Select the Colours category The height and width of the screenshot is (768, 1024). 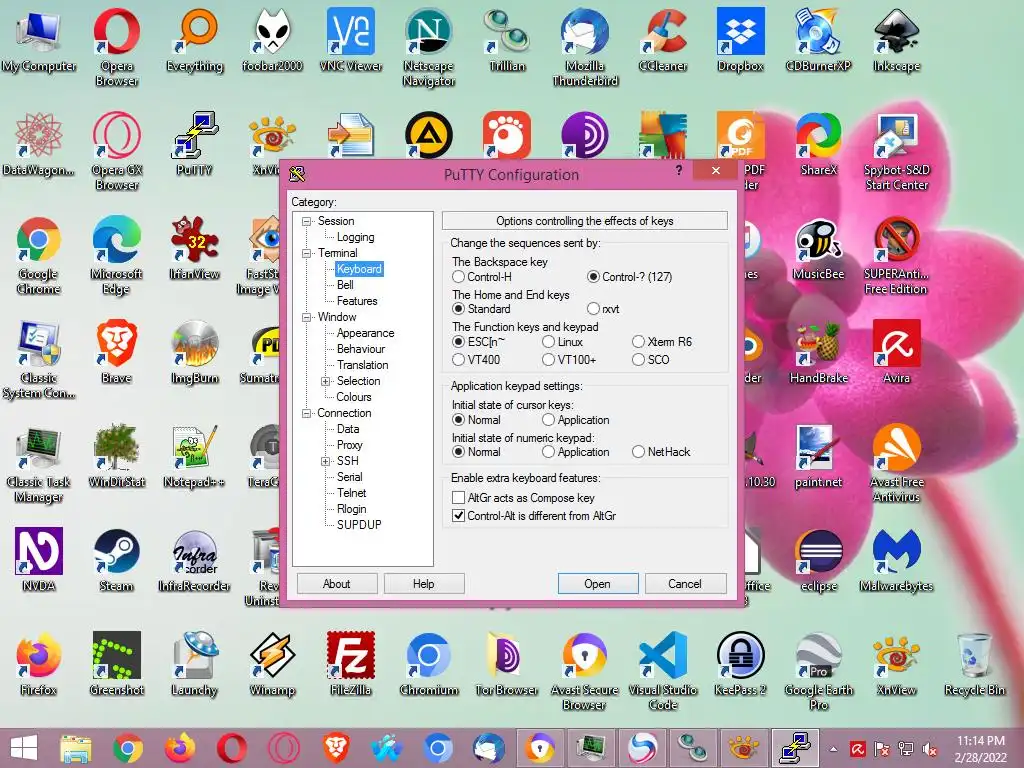[353, 397]
